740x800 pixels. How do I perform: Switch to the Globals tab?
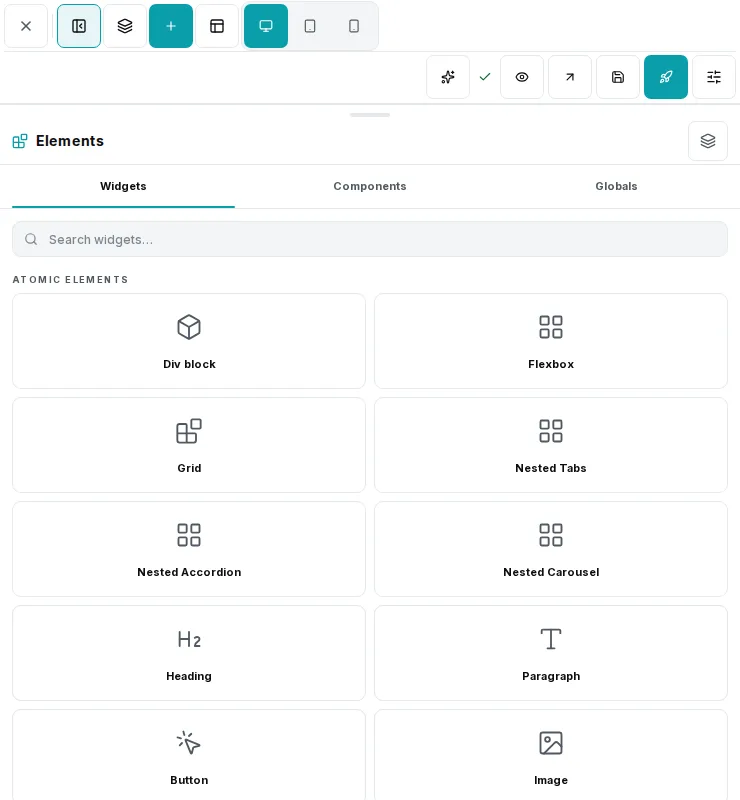[x=616, y=186]
